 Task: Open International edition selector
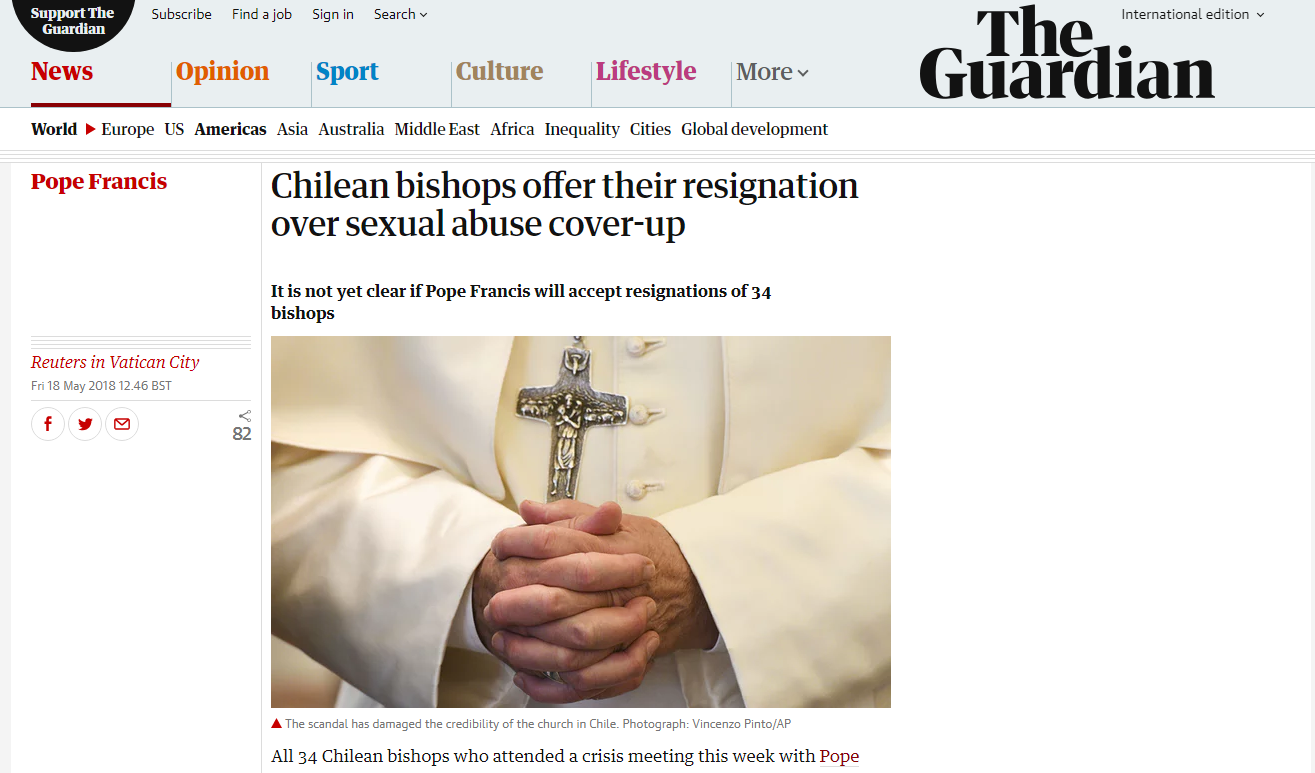point(1192,14)
